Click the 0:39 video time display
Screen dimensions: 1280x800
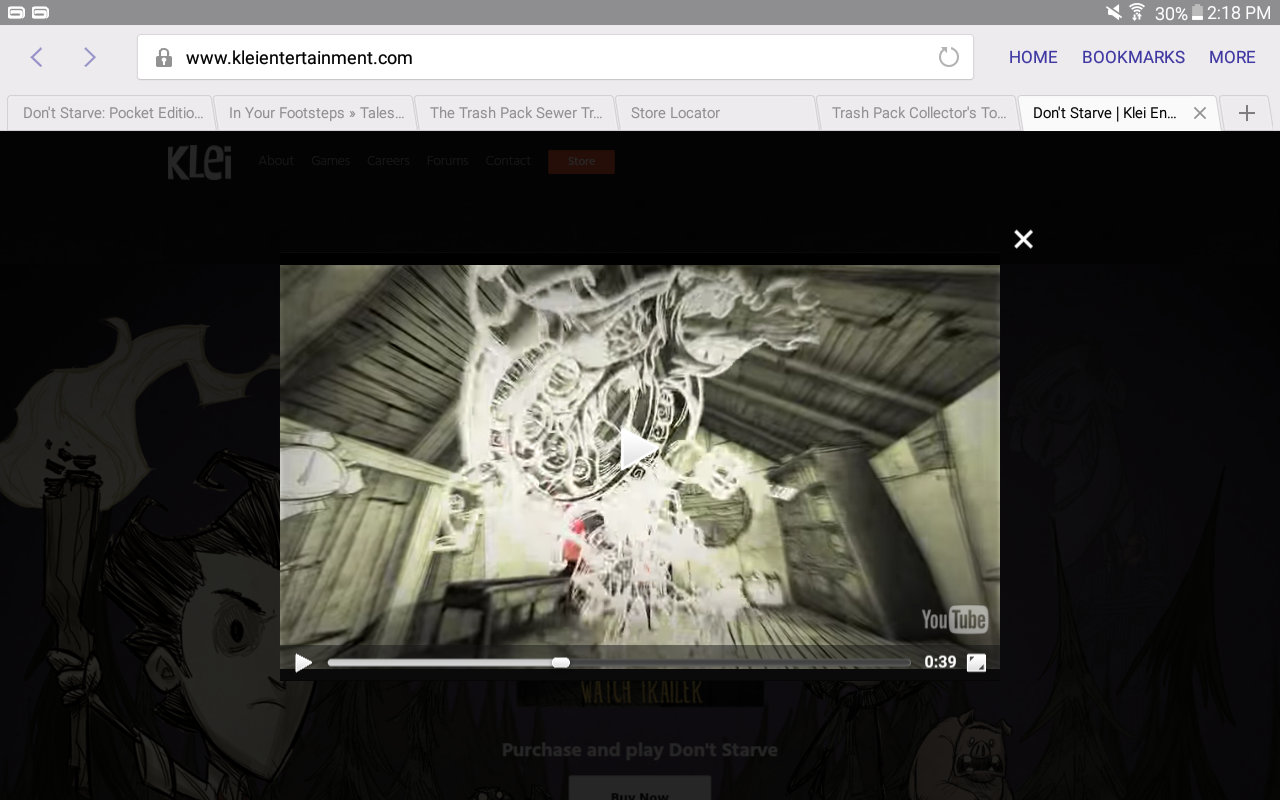[x=940, y=662]
